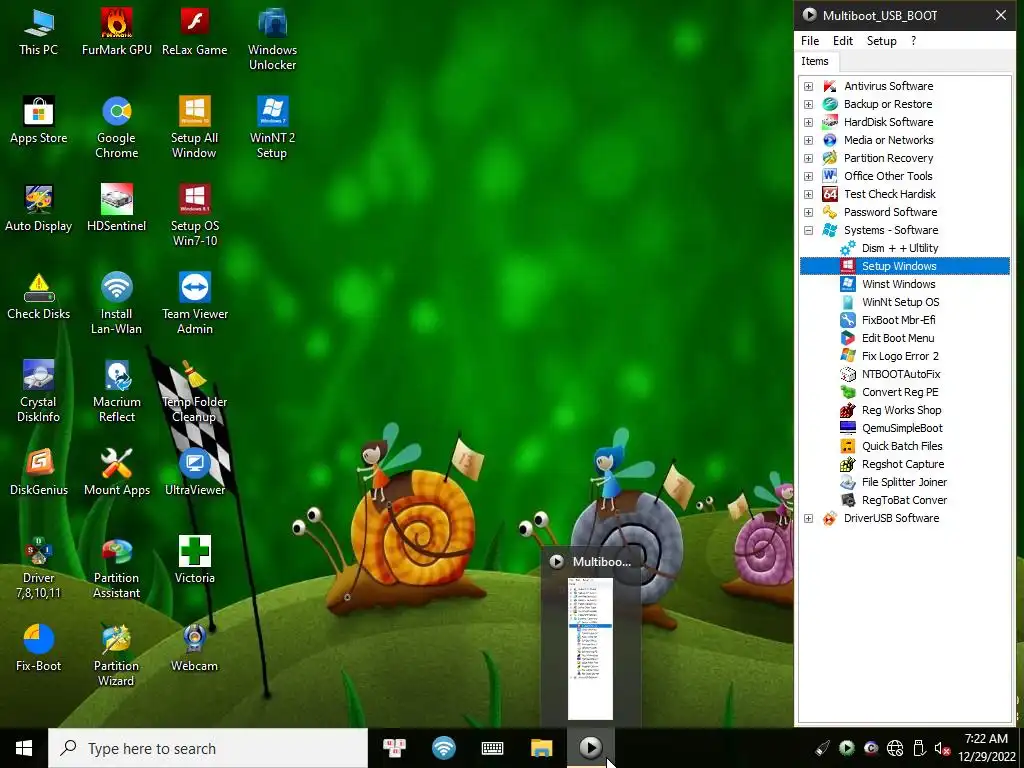Select the Victoria desktop icon

coord(195,560)
